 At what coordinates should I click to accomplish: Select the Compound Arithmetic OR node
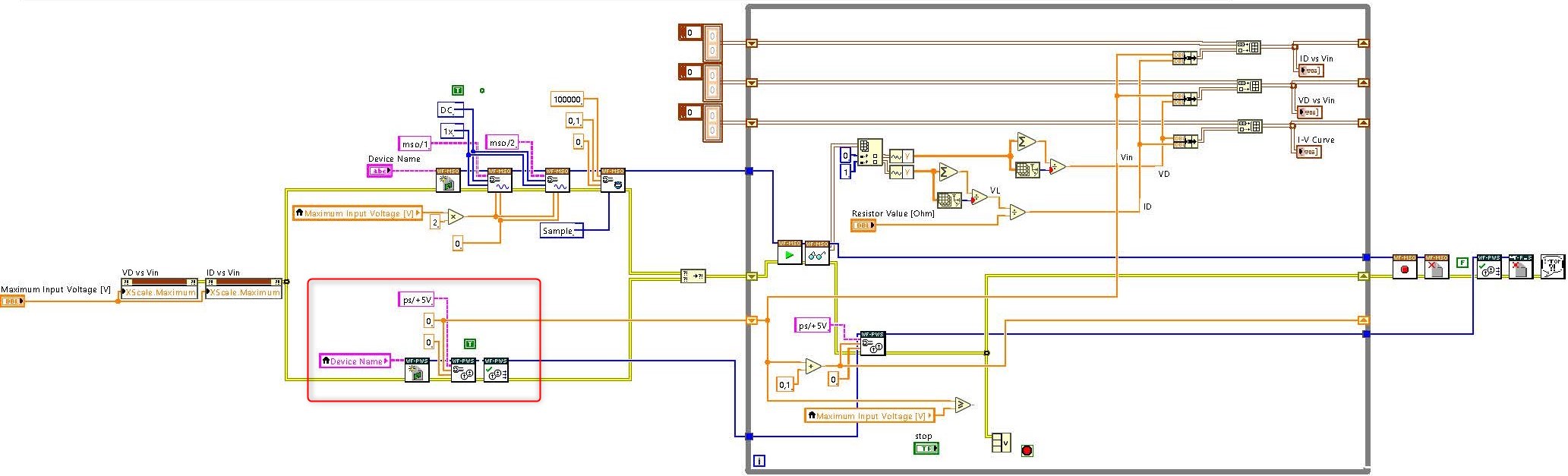[1002, 442]
